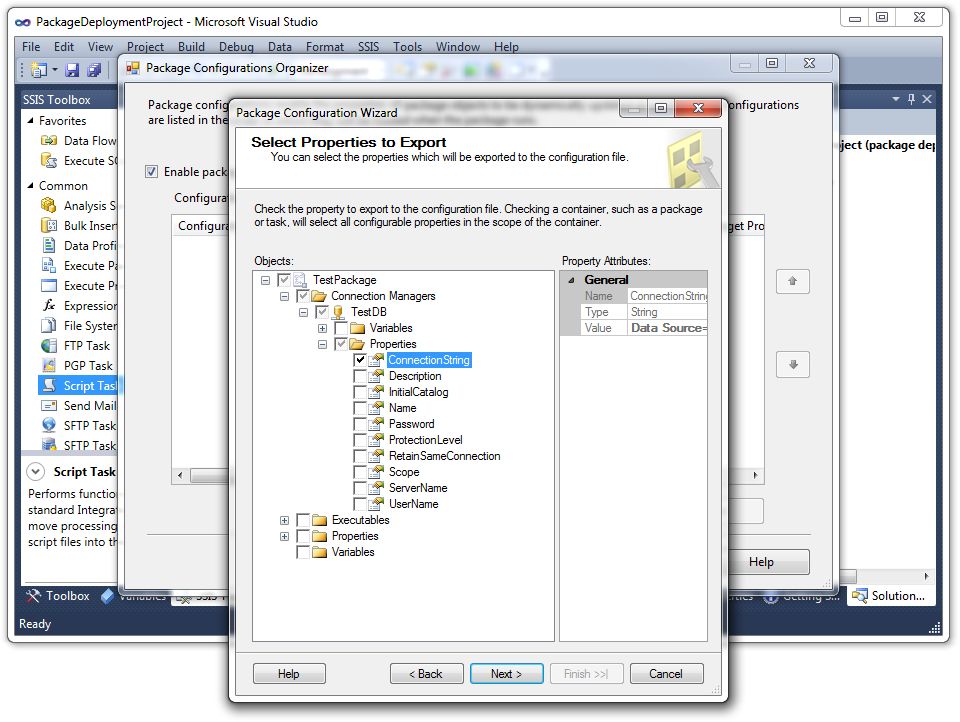
Task: Click the Back button in wizard
Action: (x=426, y=674)
